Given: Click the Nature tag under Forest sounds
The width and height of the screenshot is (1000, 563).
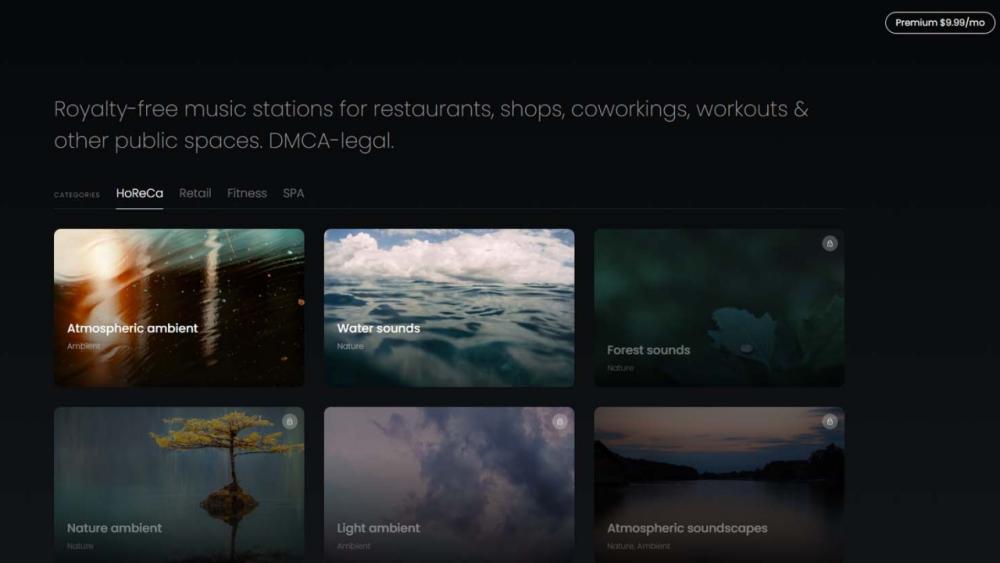Looking at the screenshot, I should coord(620,368).
